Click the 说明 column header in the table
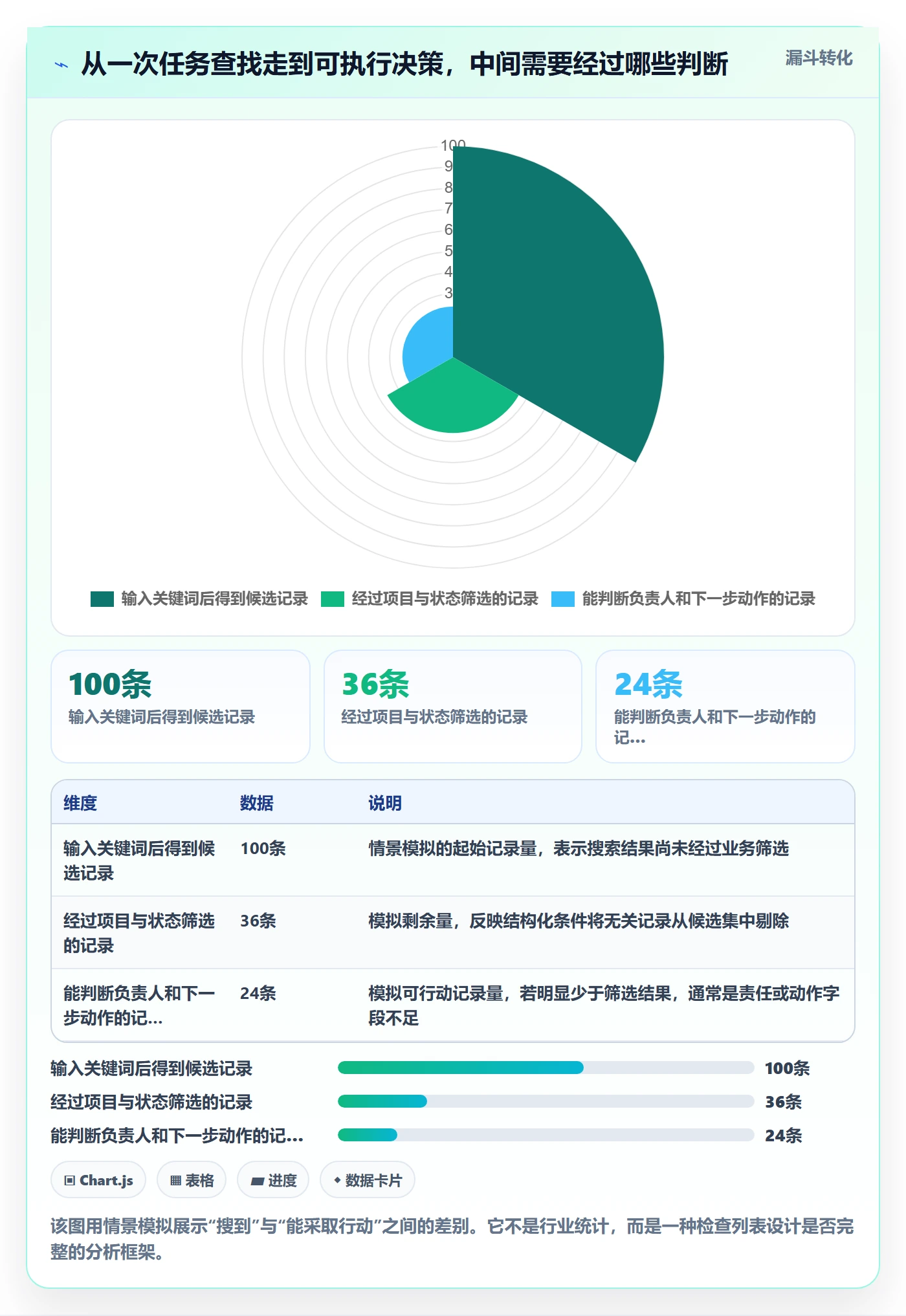Screen dimensions: 906x1316 pos(385,803)
